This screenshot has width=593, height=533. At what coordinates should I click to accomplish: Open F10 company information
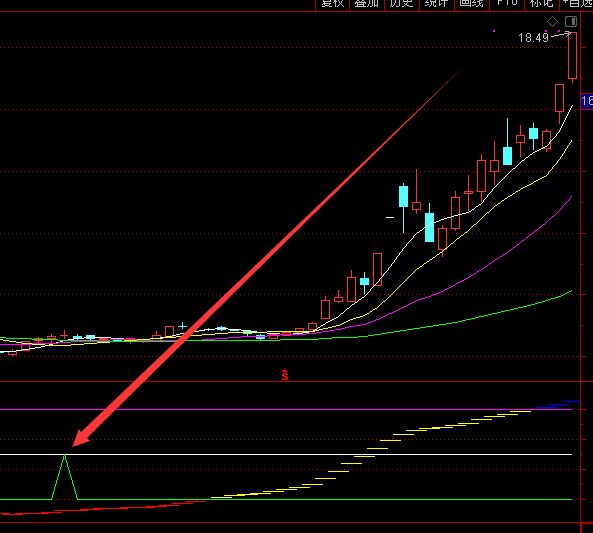click(507, 4)
